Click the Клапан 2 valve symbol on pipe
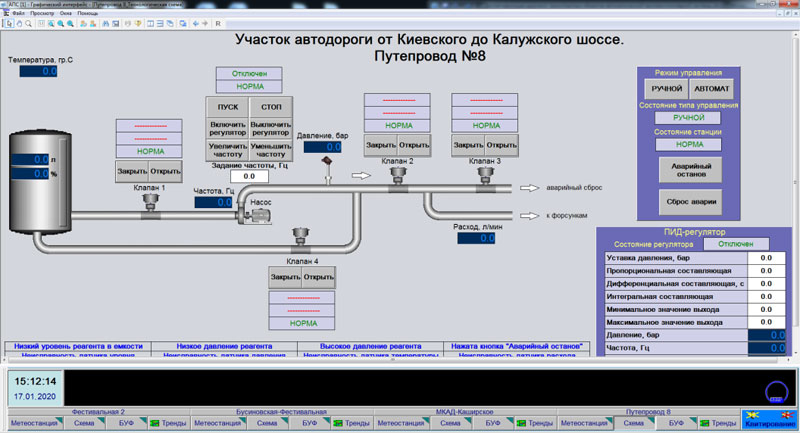This screenshot has width=800, height=433. [398, 179]
